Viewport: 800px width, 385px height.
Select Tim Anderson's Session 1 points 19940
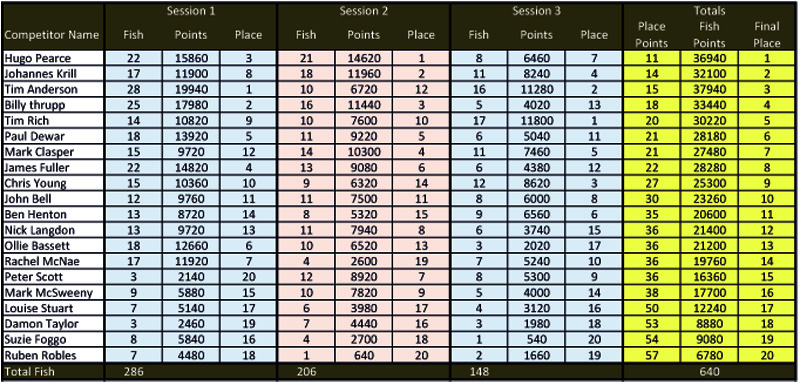tap(191, 90)
